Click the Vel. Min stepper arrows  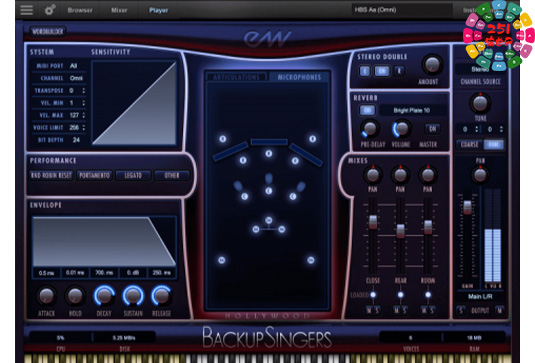[84, 103]
